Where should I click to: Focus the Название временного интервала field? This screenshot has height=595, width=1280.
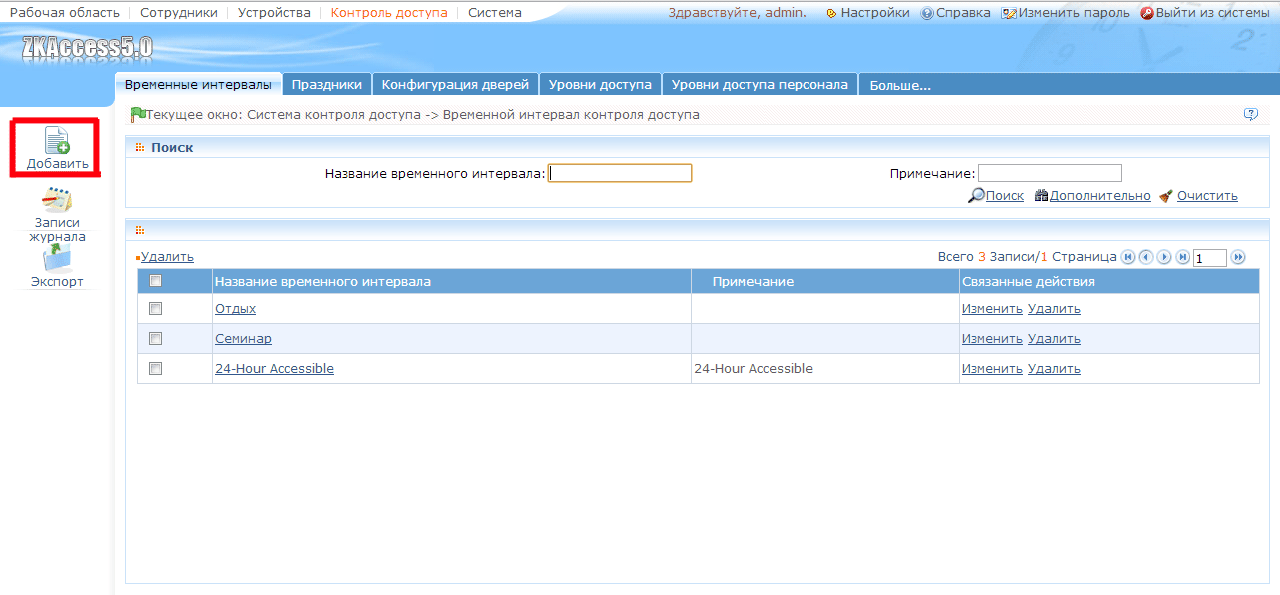pos(620,173)
